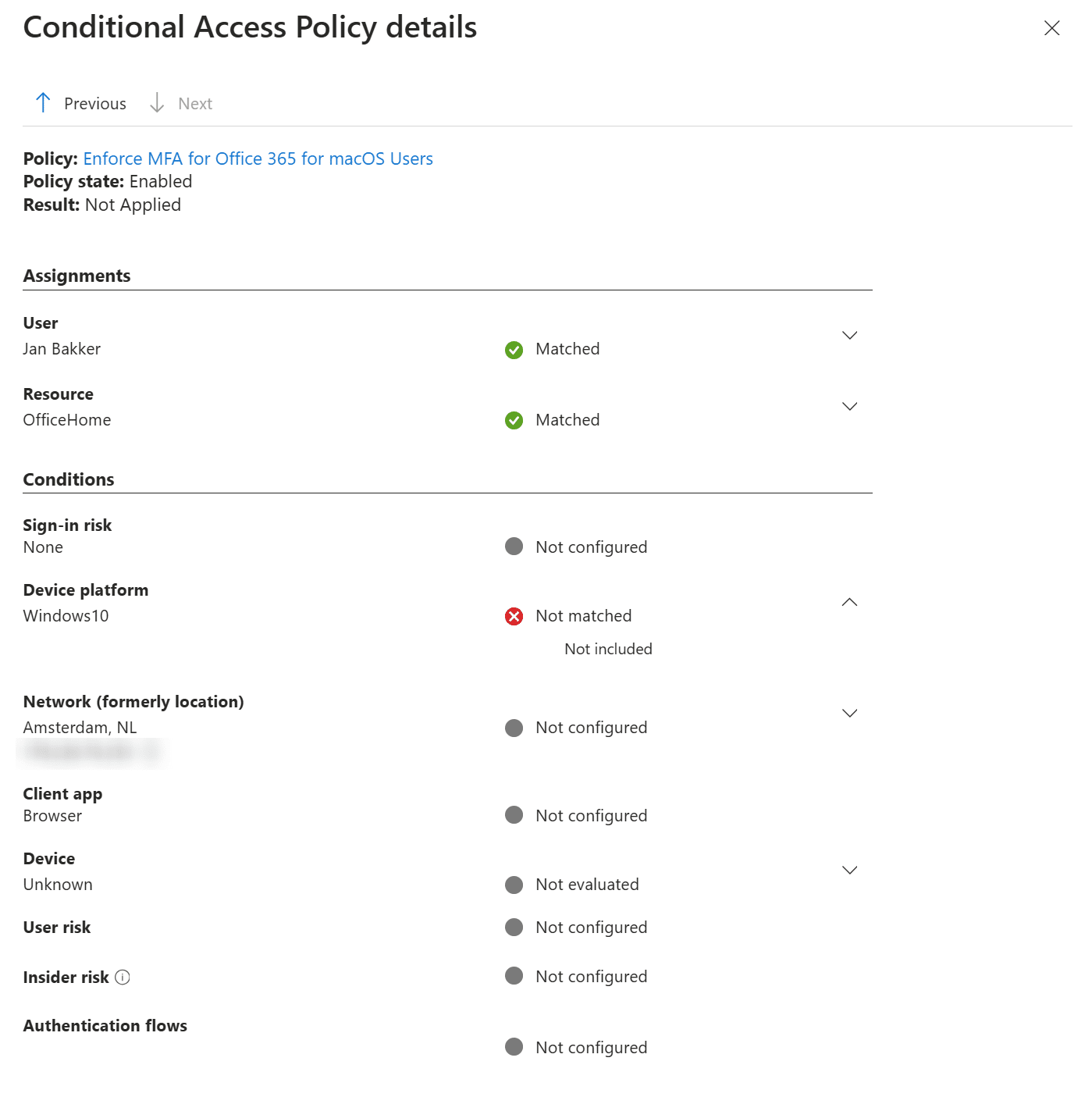This screenshot has width=1092, height=1104.
Task: Go to Previous policy
Action: pos(80,103)
